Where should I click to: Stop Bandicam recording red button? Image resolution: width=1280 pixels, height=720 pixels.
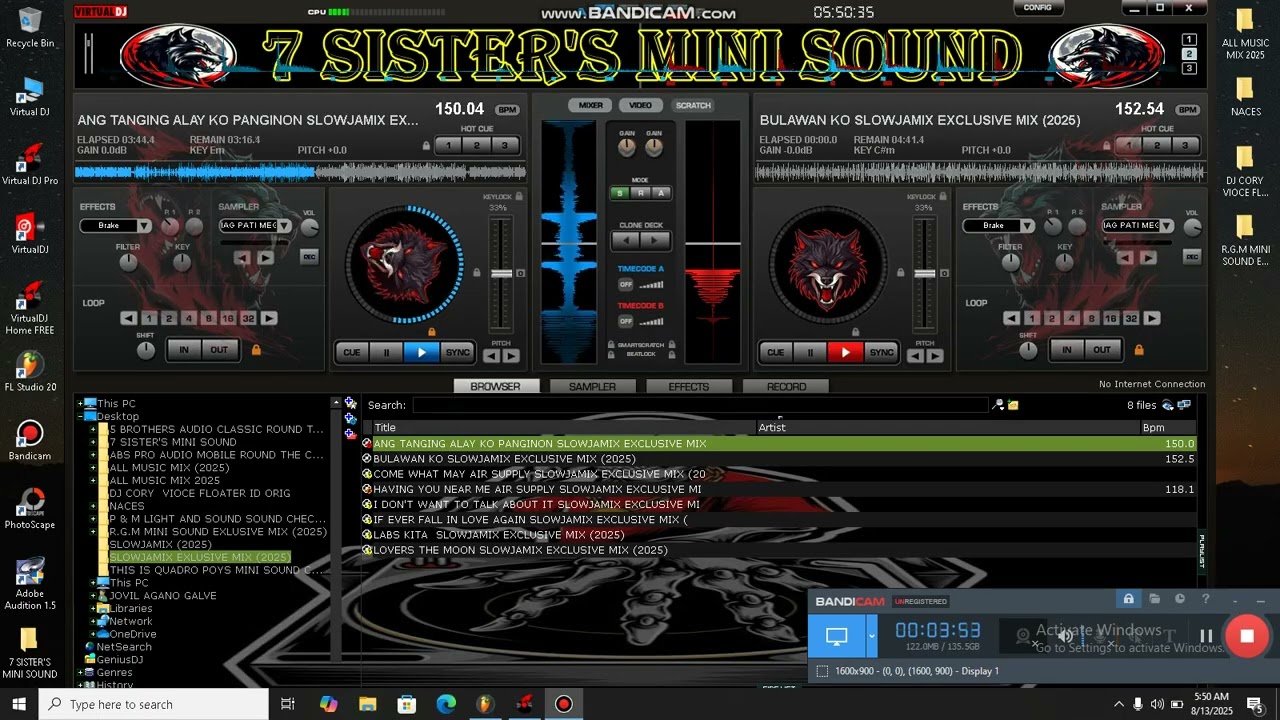1246,636
